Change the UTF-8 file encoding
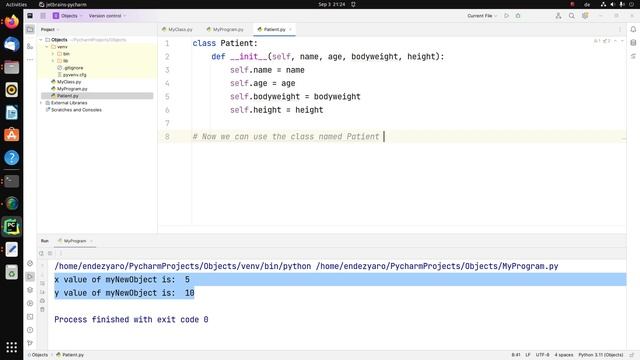 pos(542,355)
